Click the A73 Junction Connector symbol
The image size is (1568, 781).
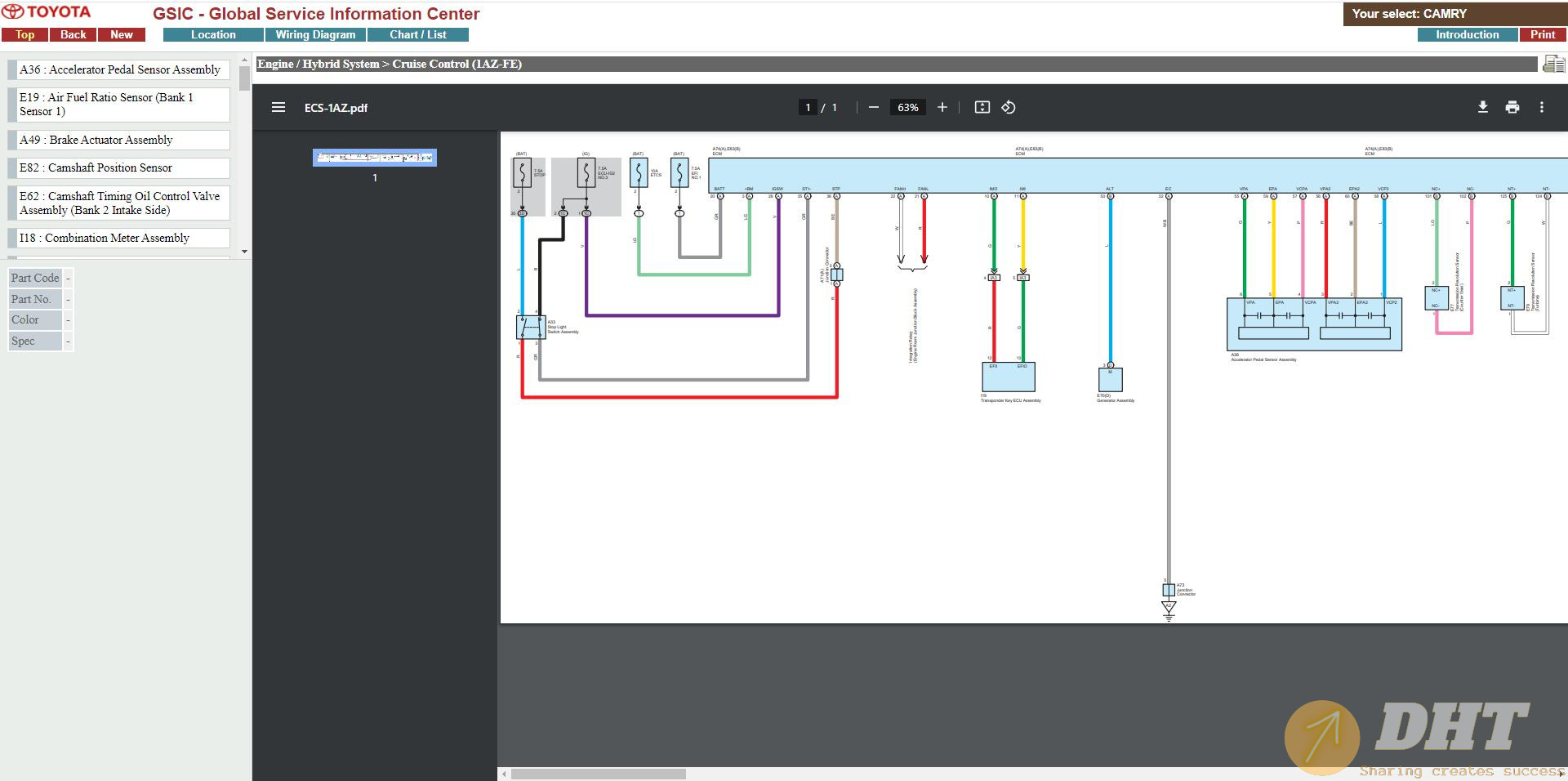pyautogui.click(x=1169, y=590)
